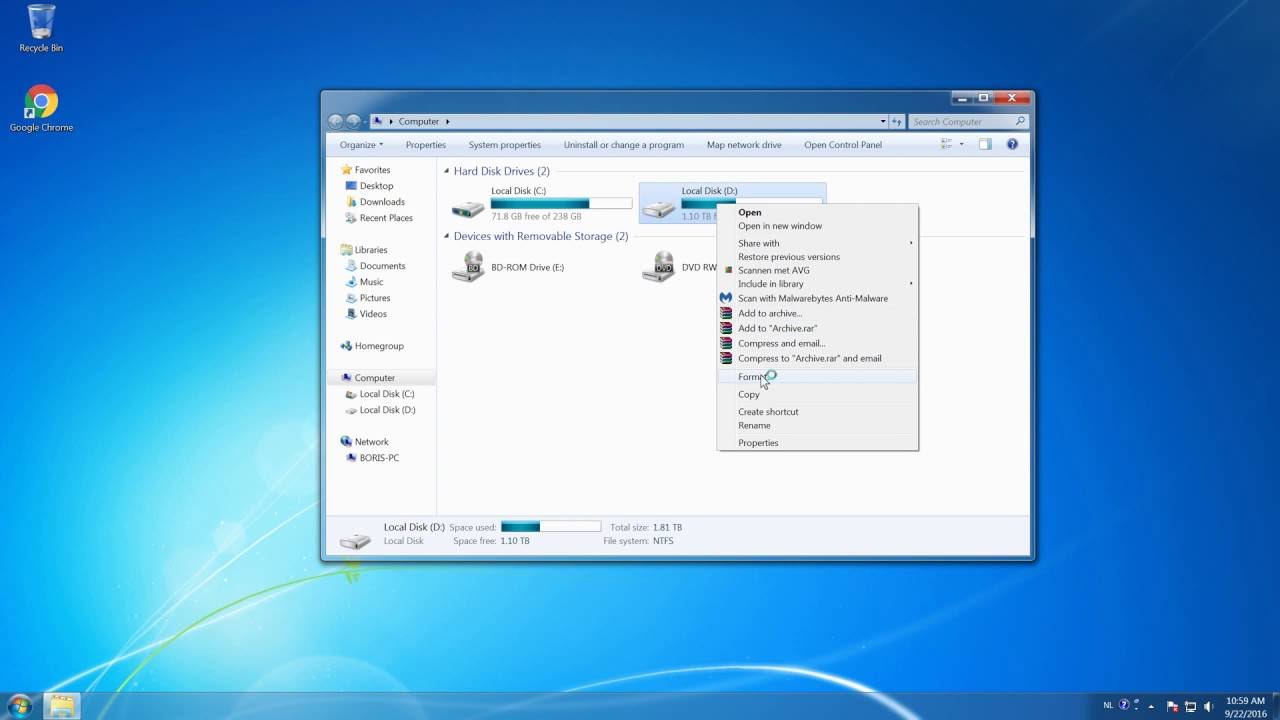1280x720 pixels.
Task: Click the Show desktop strip on the taskbar
Action: pyautogui.click(x=1274, y=706)
